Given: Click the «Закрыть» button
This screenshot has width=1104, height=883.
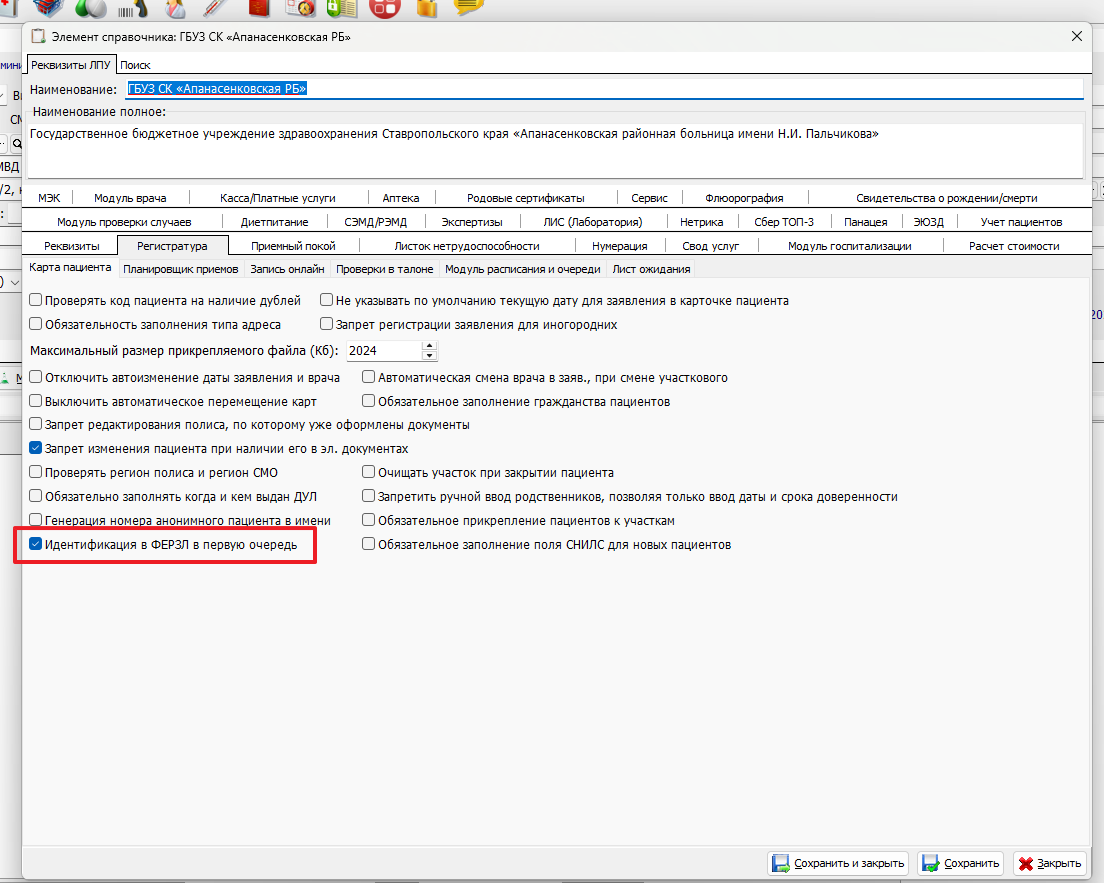Looking at the screenshot, I should [x=1050, y=863].
